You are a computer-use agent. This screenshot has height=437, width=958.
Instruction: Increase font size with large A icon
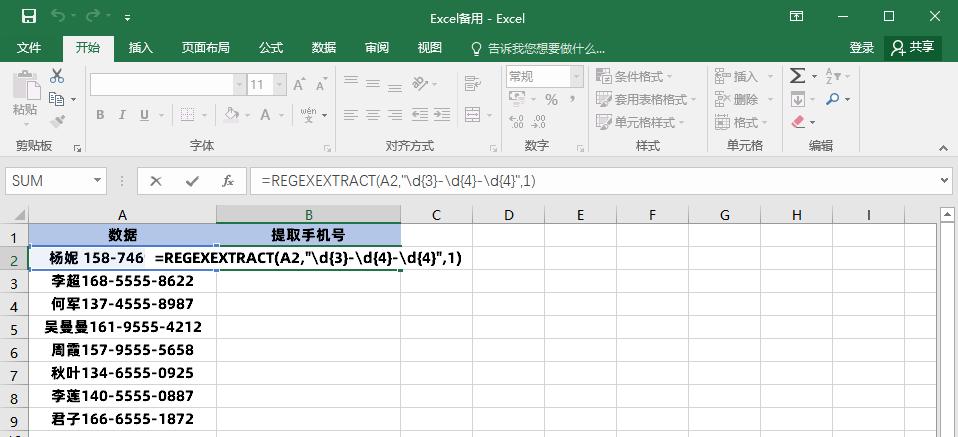pyautogui.click(x=299, y=84)
